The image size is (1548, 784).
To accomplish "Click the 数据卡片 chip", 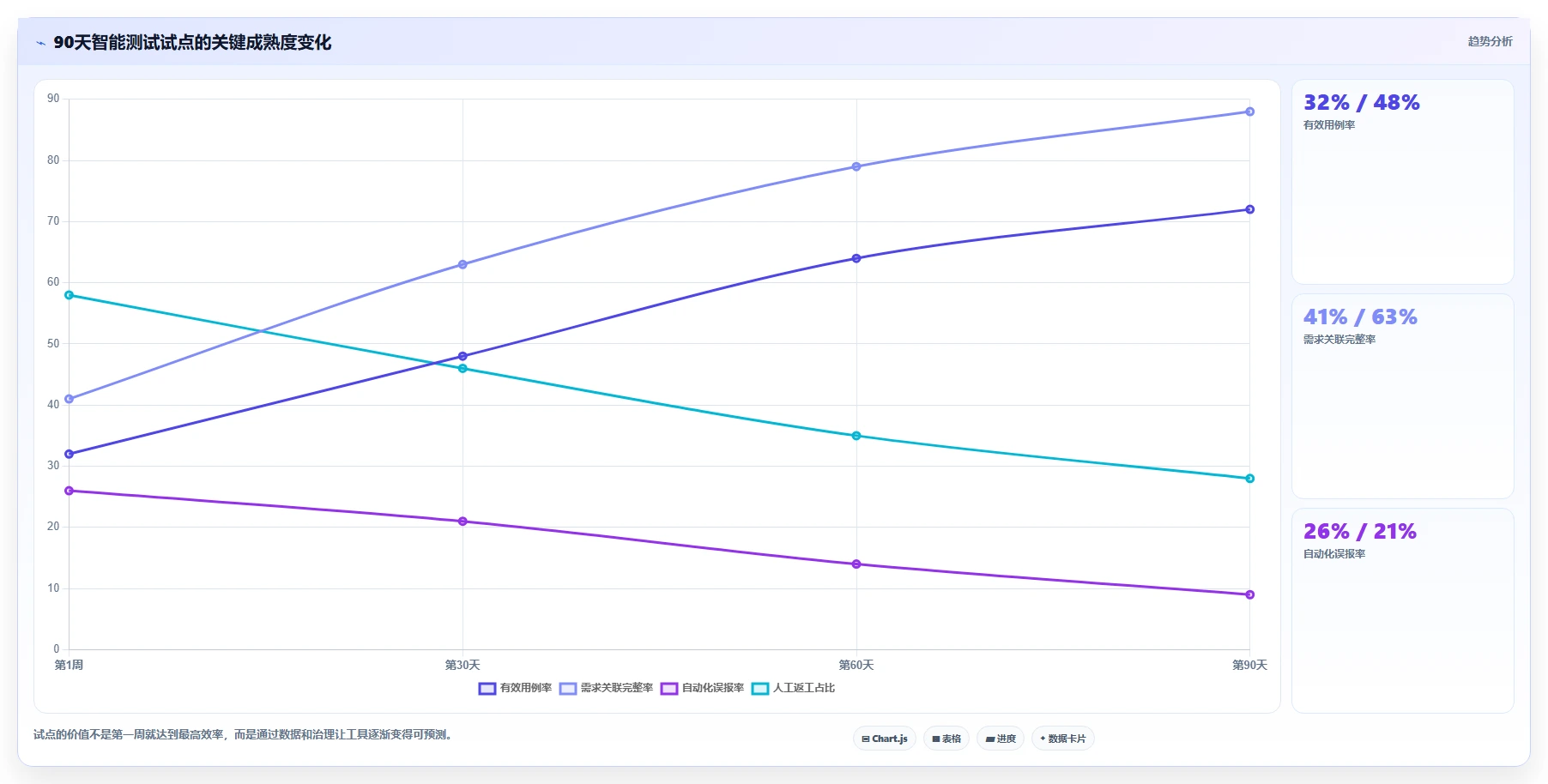I will pos(1063,739).
